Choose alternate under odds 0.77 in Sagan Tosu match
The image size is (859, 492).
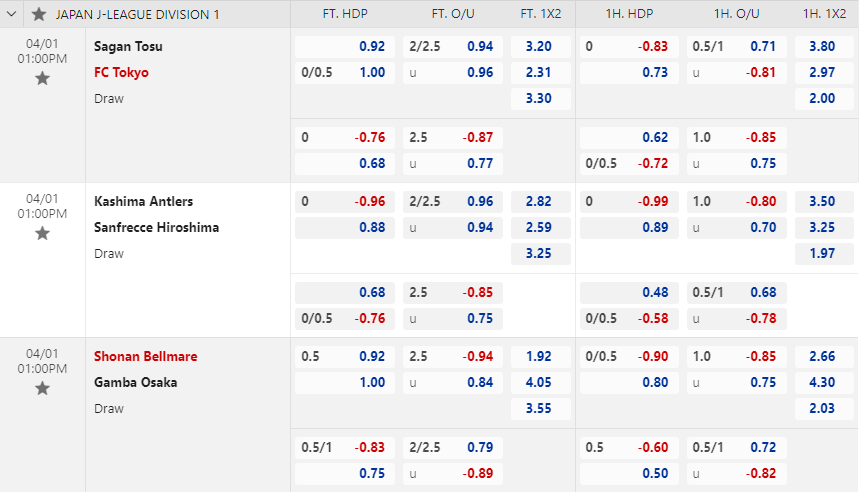pos(453,163)
